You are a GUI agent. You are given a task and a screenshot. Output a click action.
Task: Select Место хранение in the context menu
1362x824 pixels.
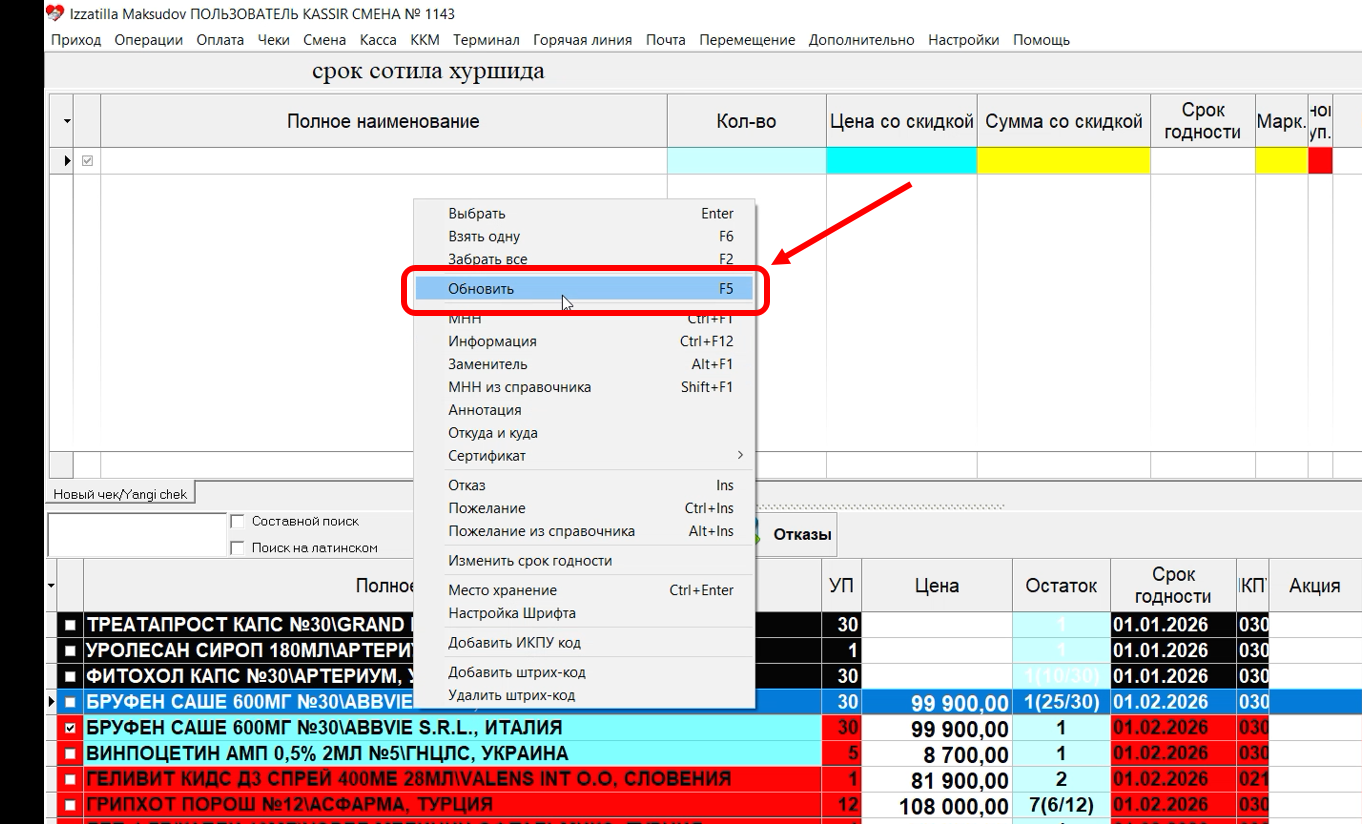(584, 590)
